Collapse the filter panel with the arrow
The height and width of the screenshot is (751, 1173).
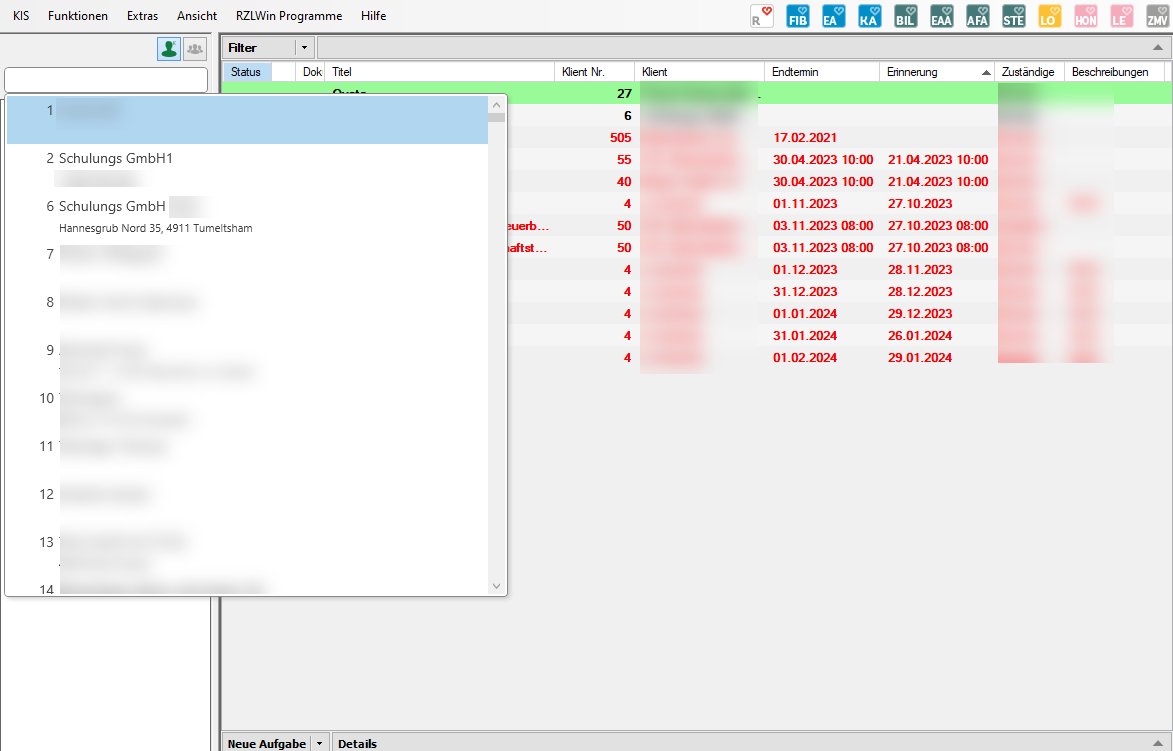click(1157, 48)
